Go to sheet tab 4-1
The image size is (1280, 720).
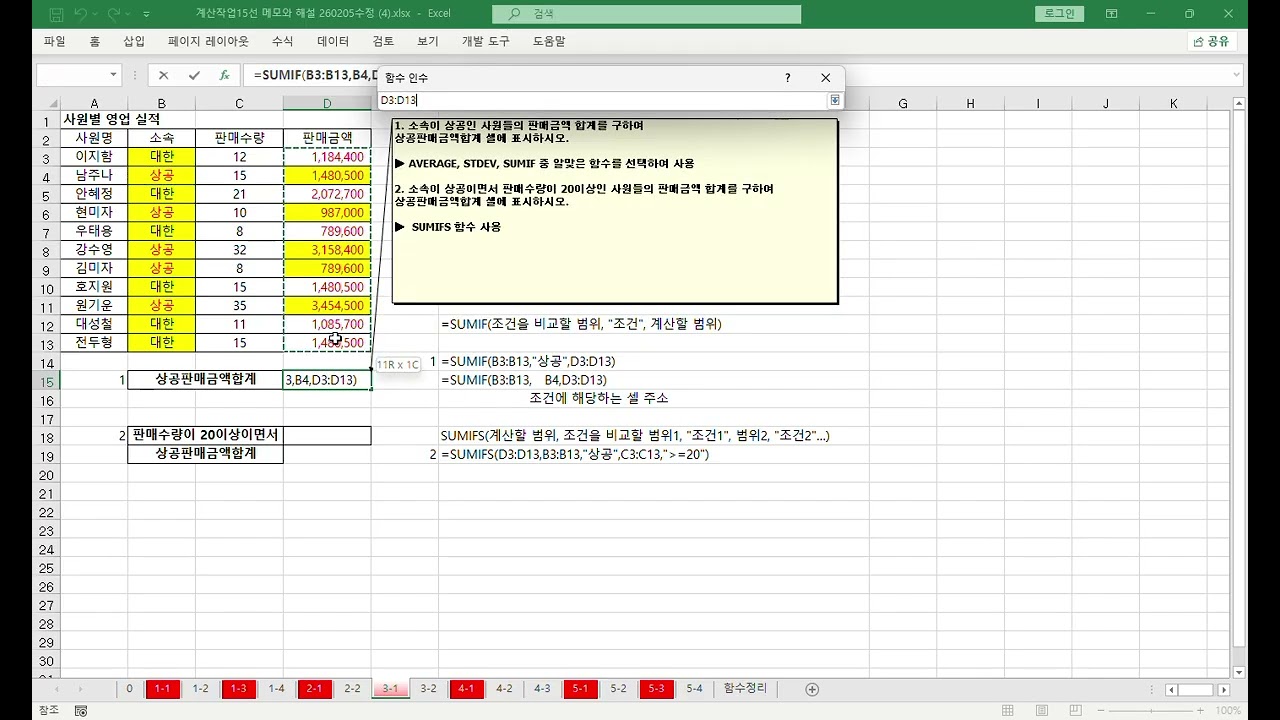(466, 689)
